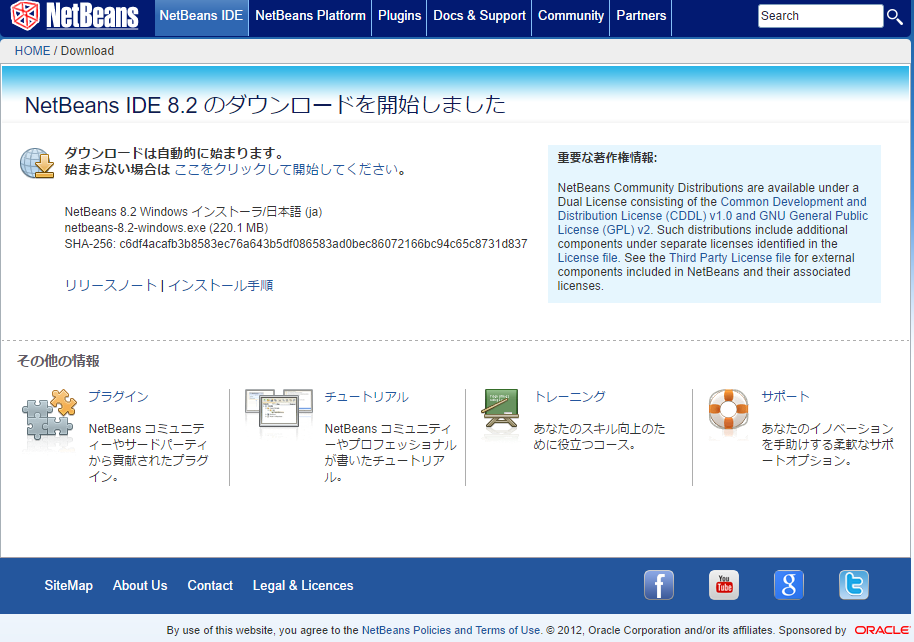Screen dimensions: 914x642
Task: Open the Facebook page icon
Action: click(659, 585)
